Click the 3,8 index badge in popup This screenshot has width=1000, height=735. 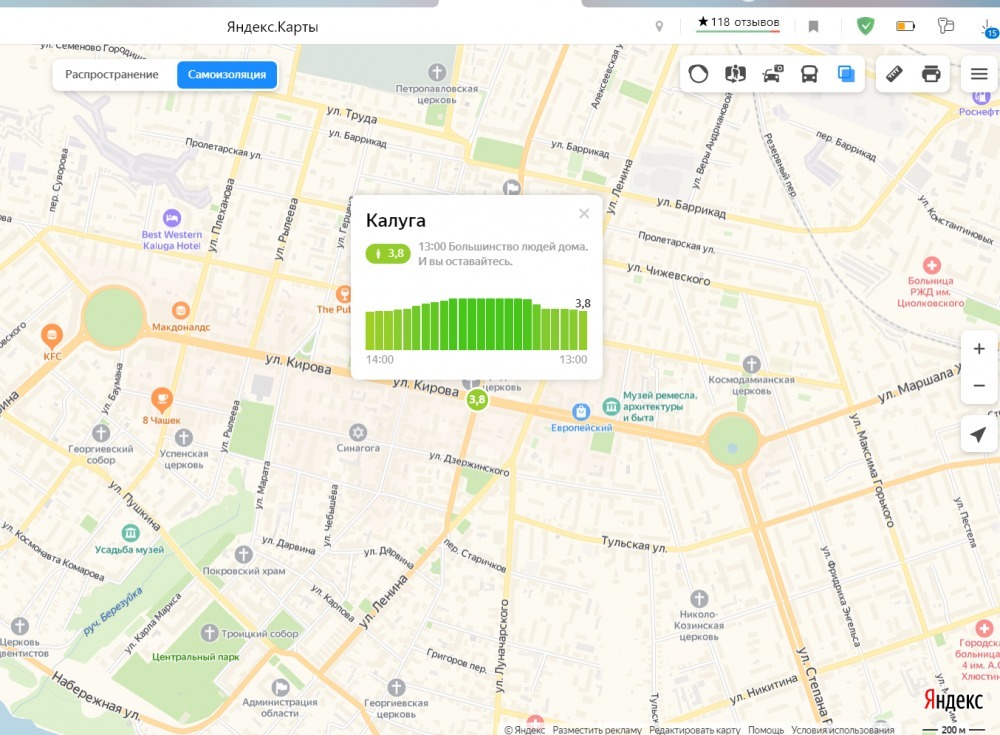[x=388, y=253]
